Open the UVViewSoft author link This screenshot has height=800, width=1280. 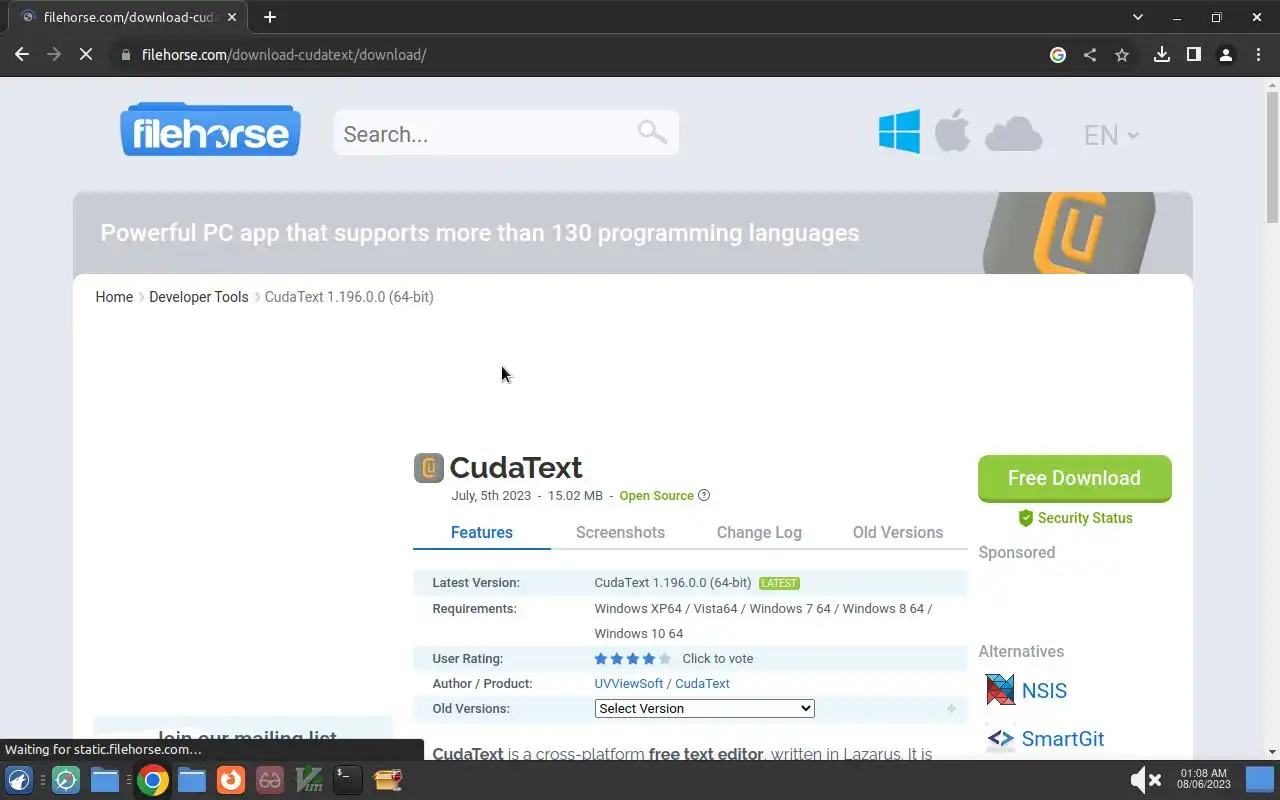point(629,684)
